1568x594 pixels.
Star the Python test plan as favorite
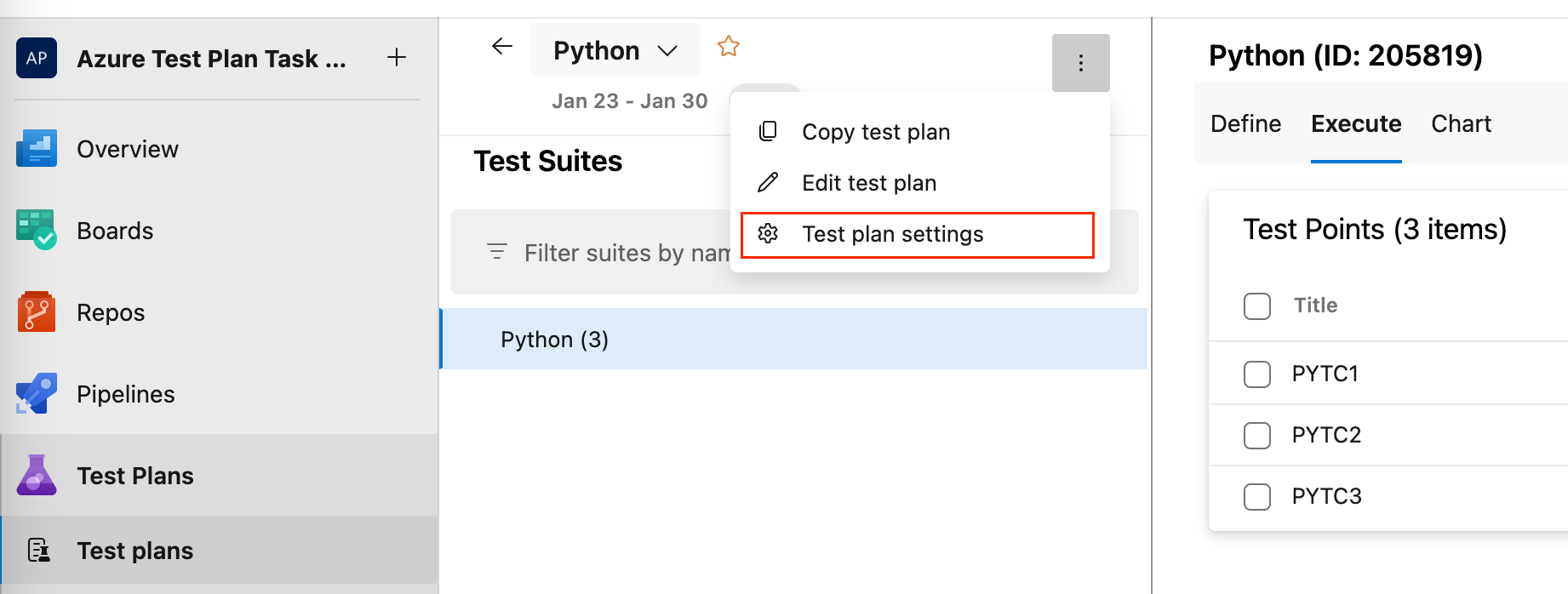(x=729, y=47)
